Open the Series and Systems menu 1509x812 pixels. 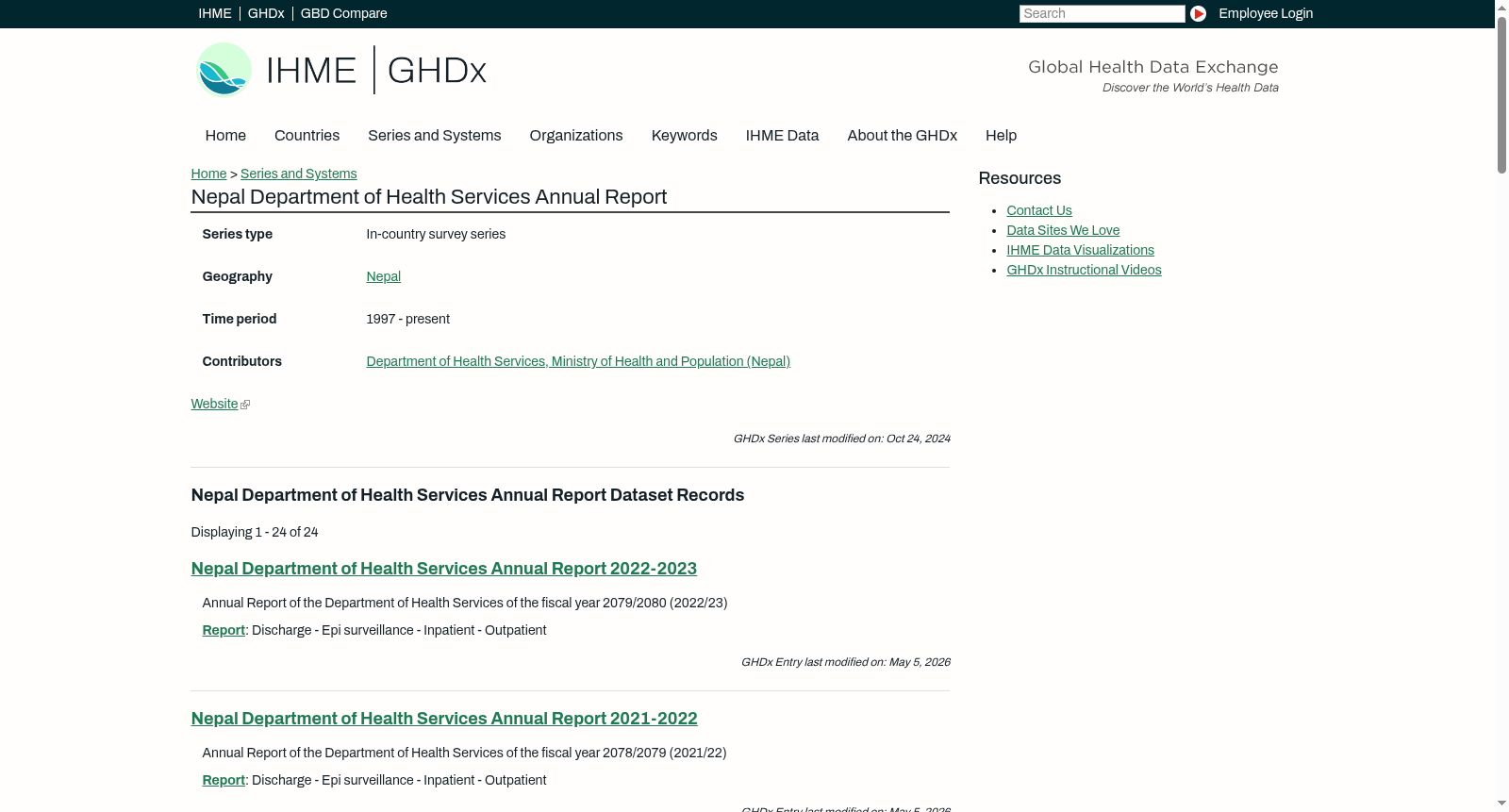tap(435, 136)
